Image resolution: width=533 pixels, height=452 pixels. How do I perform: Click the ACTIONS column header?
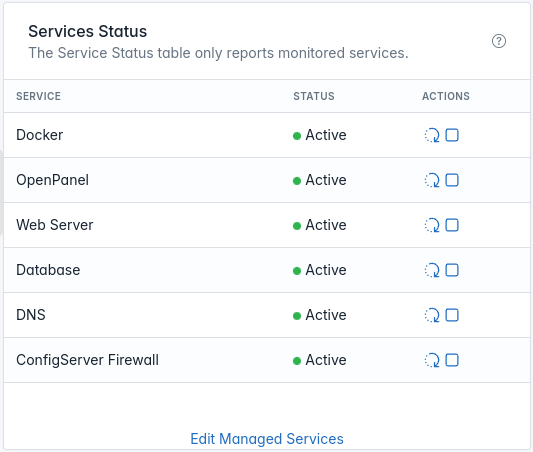(446, 96)
